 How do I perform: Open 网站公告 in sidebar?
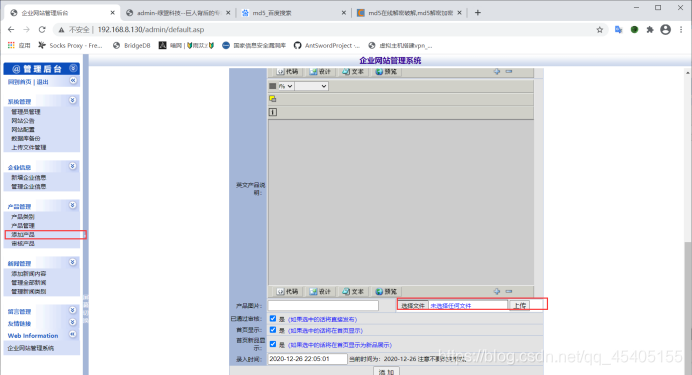tap(23, 120)
